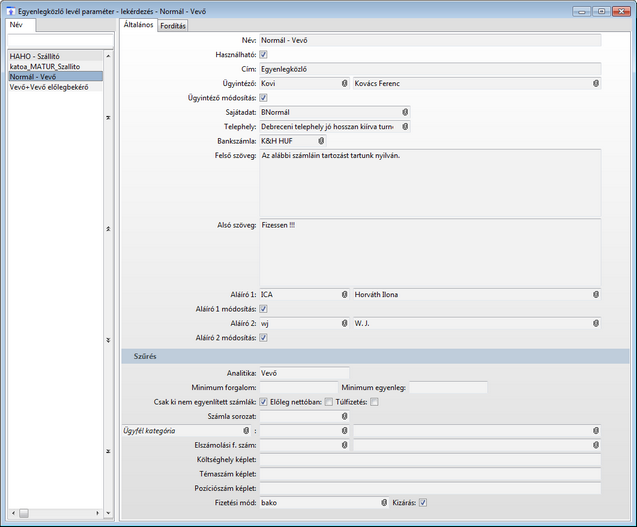Enable the Túlfizetés checkbox
Screen dimensions: 637x527
pyautogui.click(x=374, y=402)
